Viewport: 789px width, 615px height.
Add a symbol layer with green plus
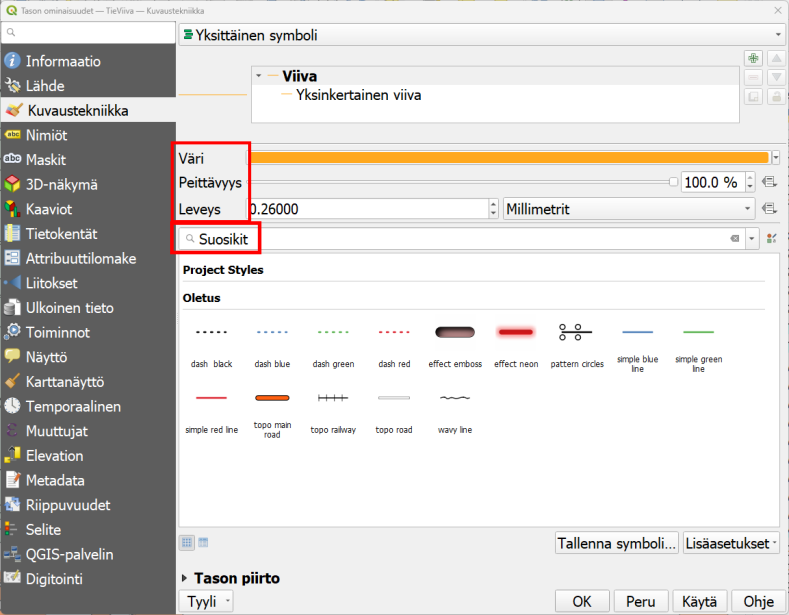click(752, 60)
